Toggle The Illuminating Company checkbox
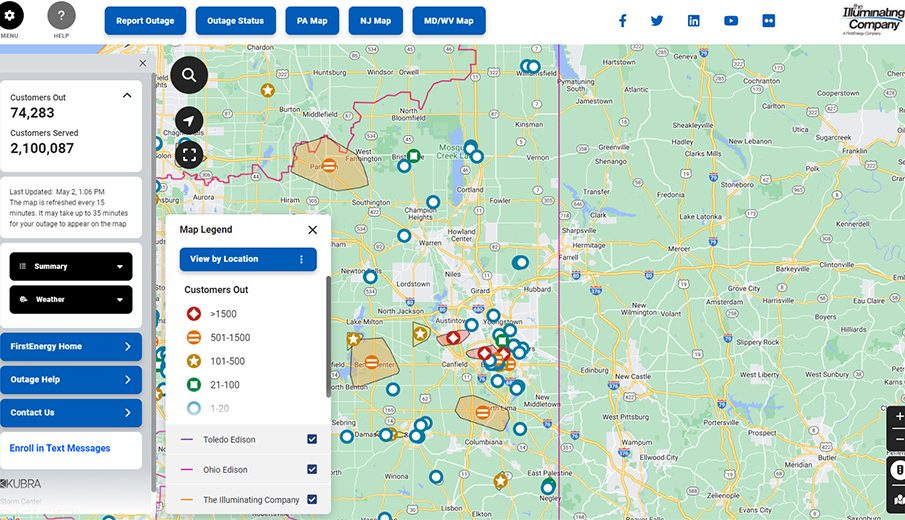The width and height of the screenshot is (905, 520). (312, 499)
